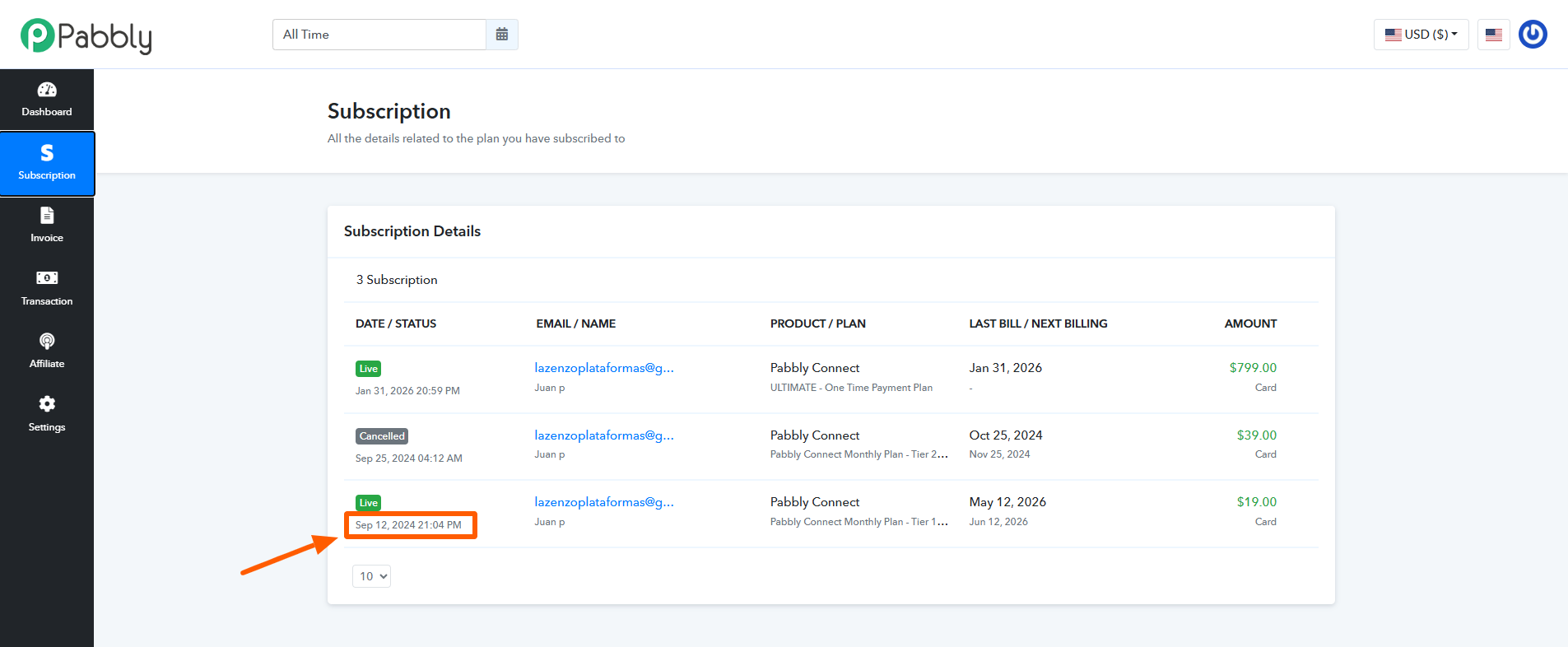Go to the Transaction money icon
Viewport: 1568px width, 647px height.
pyautogui.click(x=47, y=278)
